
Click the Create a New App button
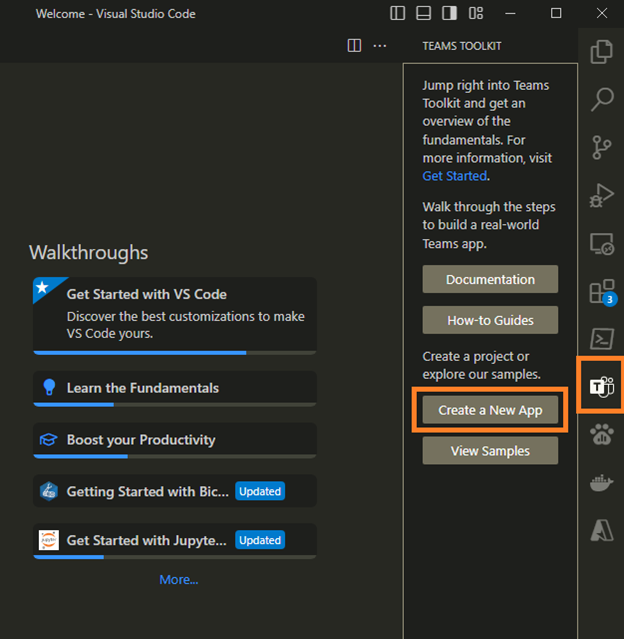(490, 410)
